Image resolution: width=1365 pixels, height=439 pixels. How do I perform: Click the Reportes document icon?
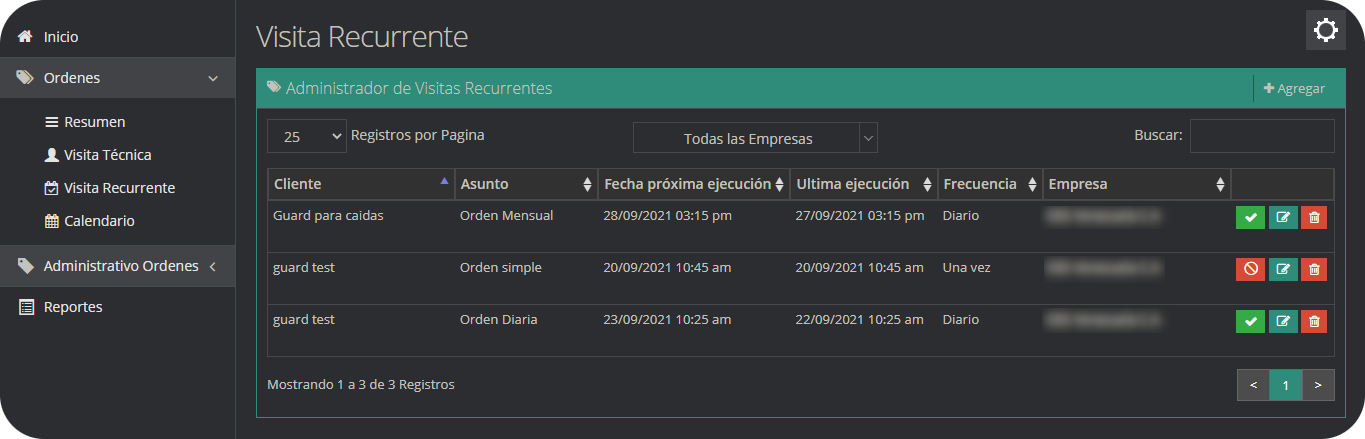click(26, 307)
